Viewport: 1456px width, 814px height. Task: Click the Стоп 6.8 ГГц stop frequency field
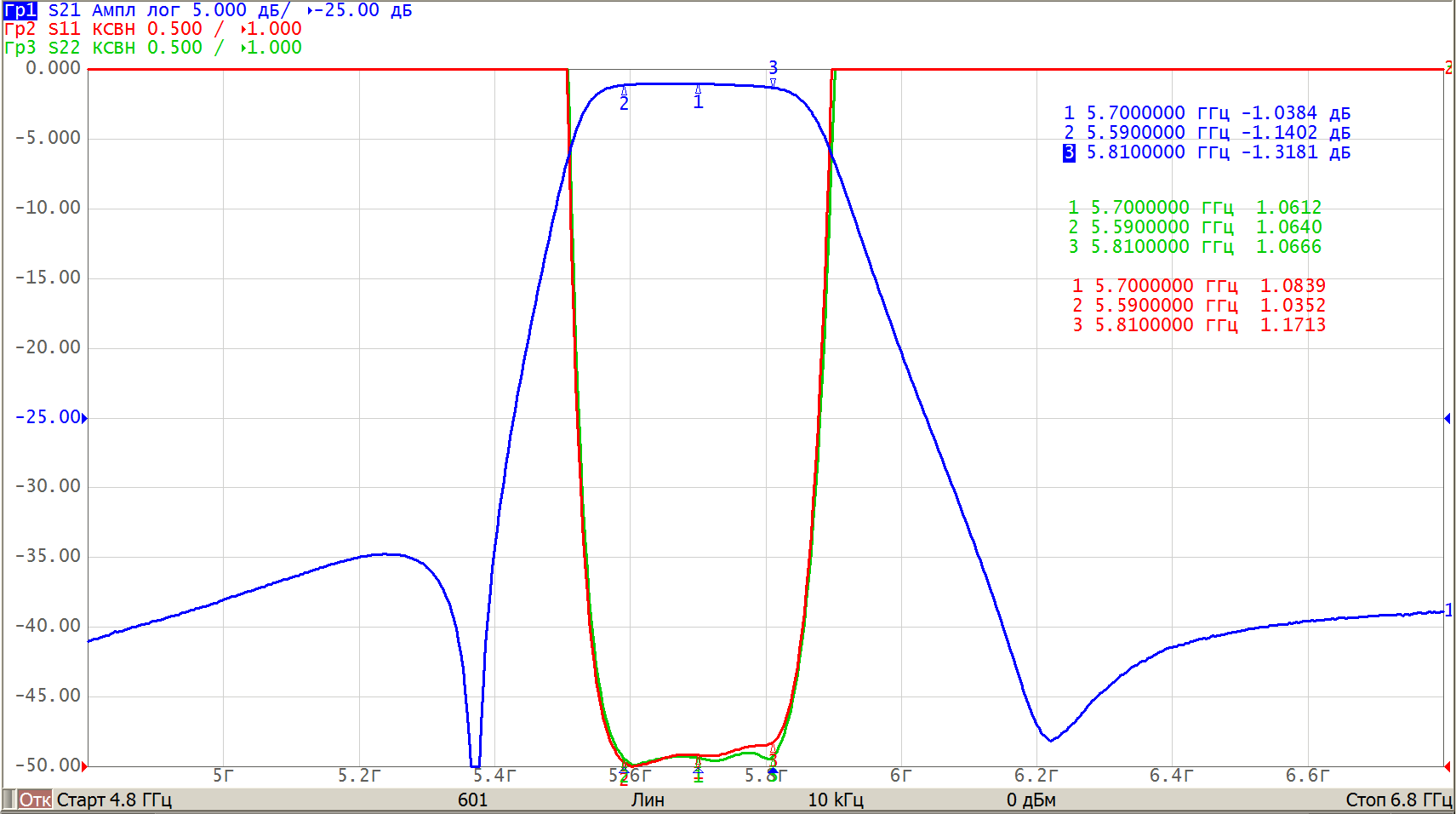pos(1398,800)
